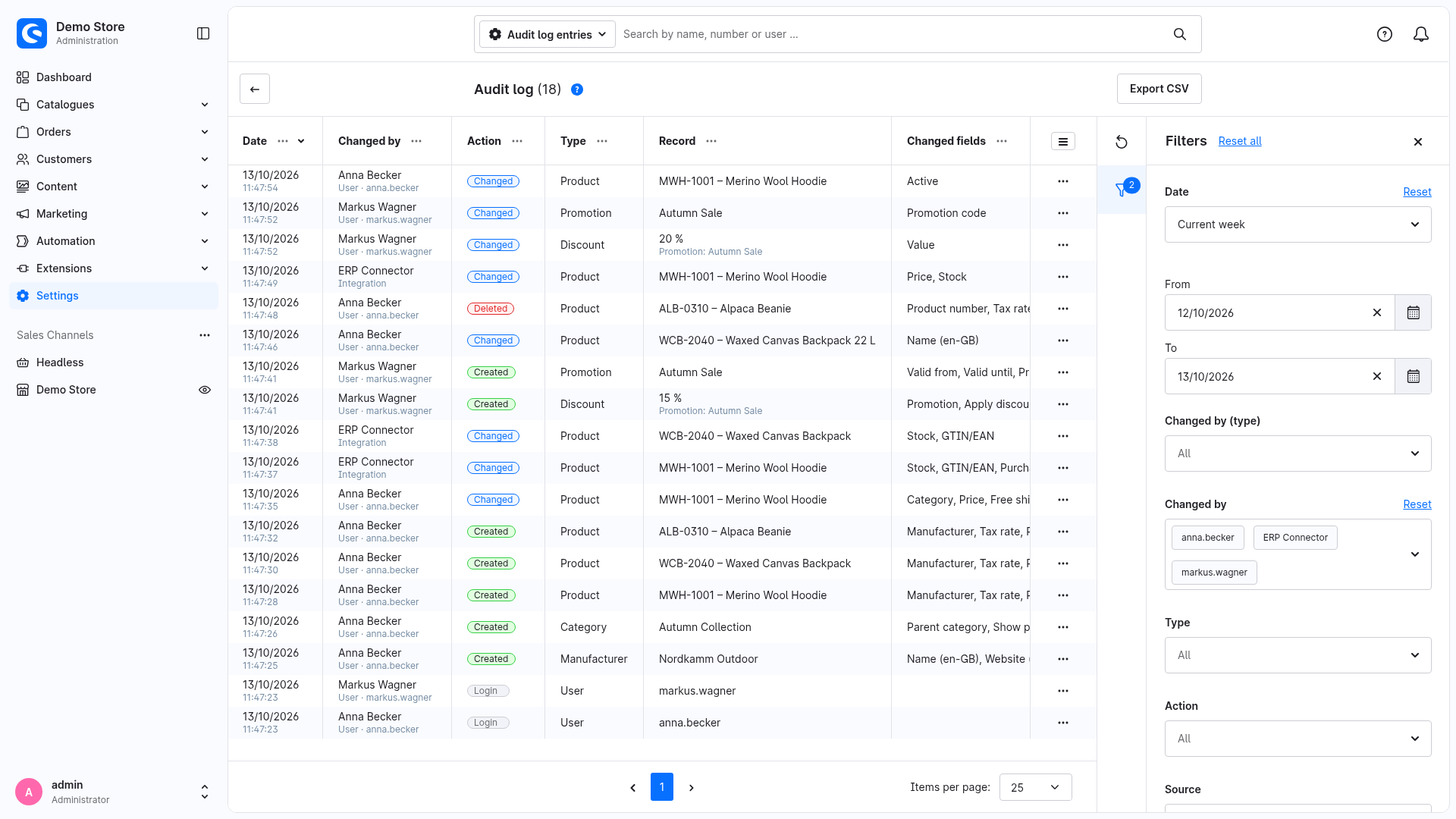
Task: Clear the To date 13/10/2026
Action: pos(1377,376)
